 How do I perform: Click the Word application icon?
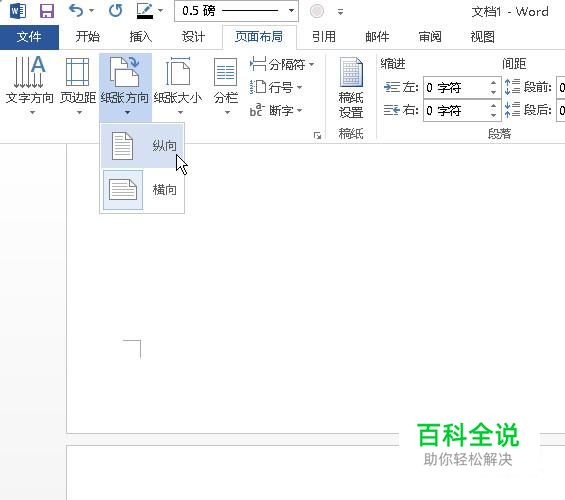coord(18,11)
